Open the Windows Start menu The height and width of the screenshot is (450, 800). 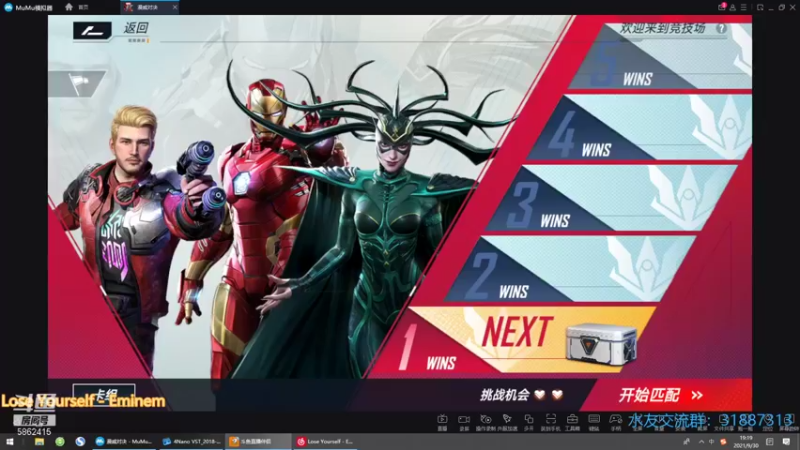click(9, 442)
